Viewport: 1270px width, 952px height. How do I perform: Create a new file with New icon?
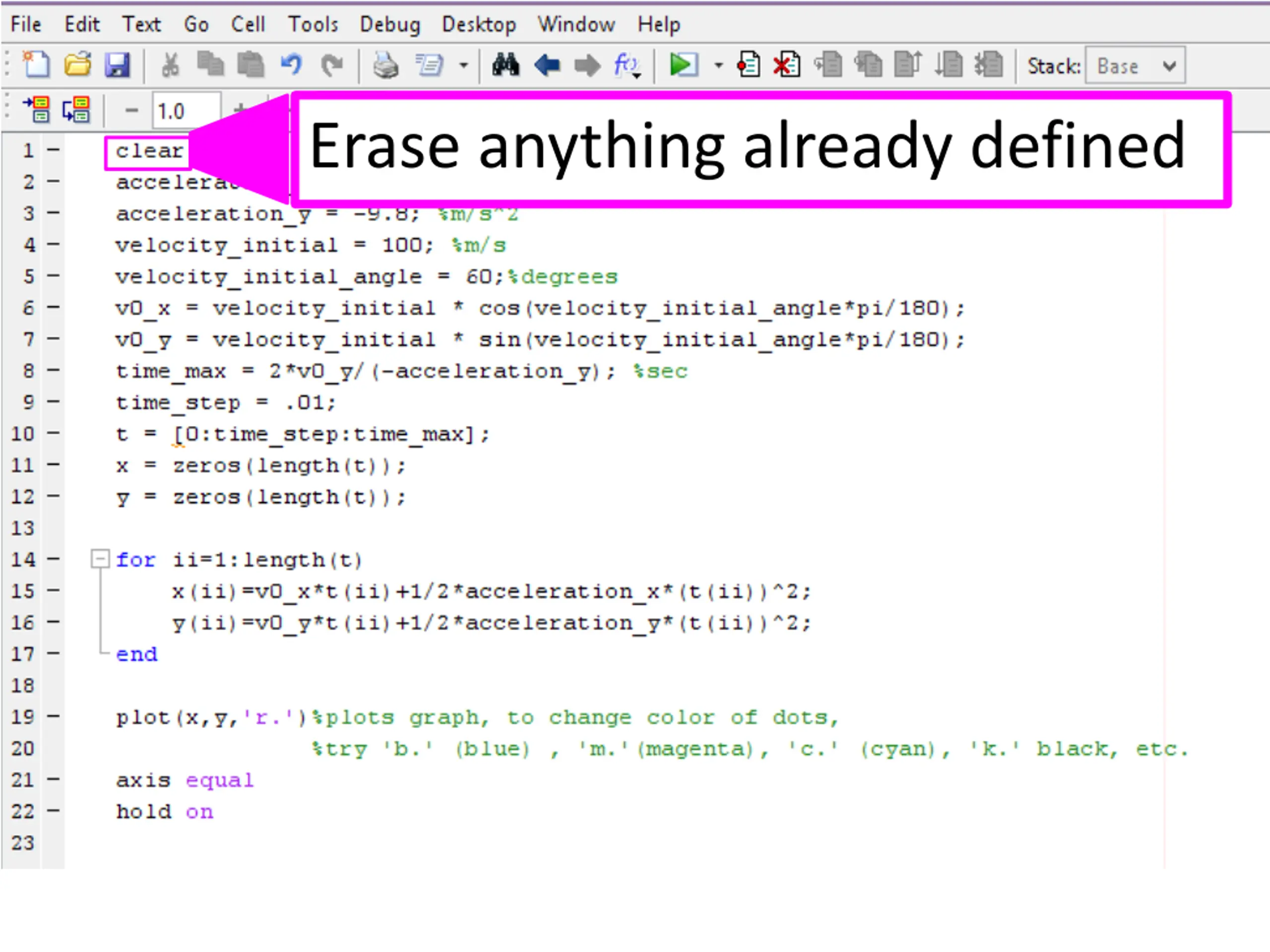36,64
